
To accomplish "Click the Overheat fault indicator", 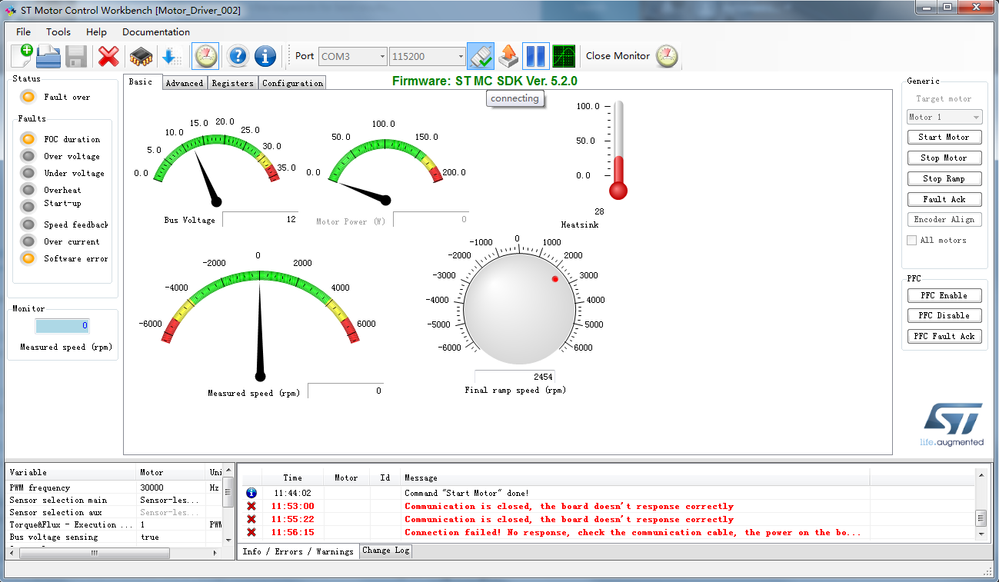I will pyautogui.click(x=28, y=189).
